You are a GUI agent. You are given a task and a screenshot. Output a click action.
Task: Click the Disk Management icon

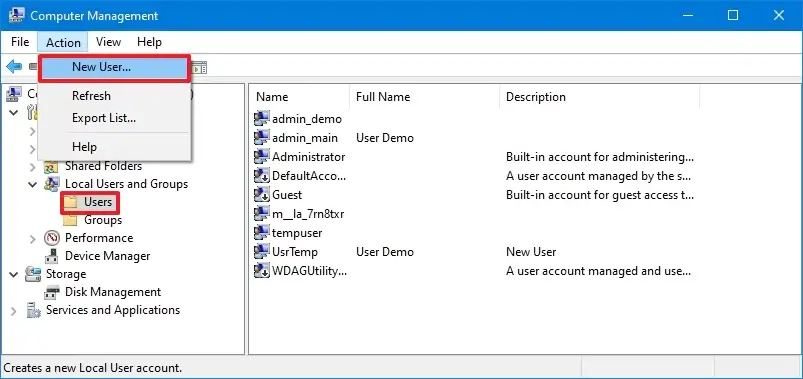pyautogui.click(x=52, y=292)
